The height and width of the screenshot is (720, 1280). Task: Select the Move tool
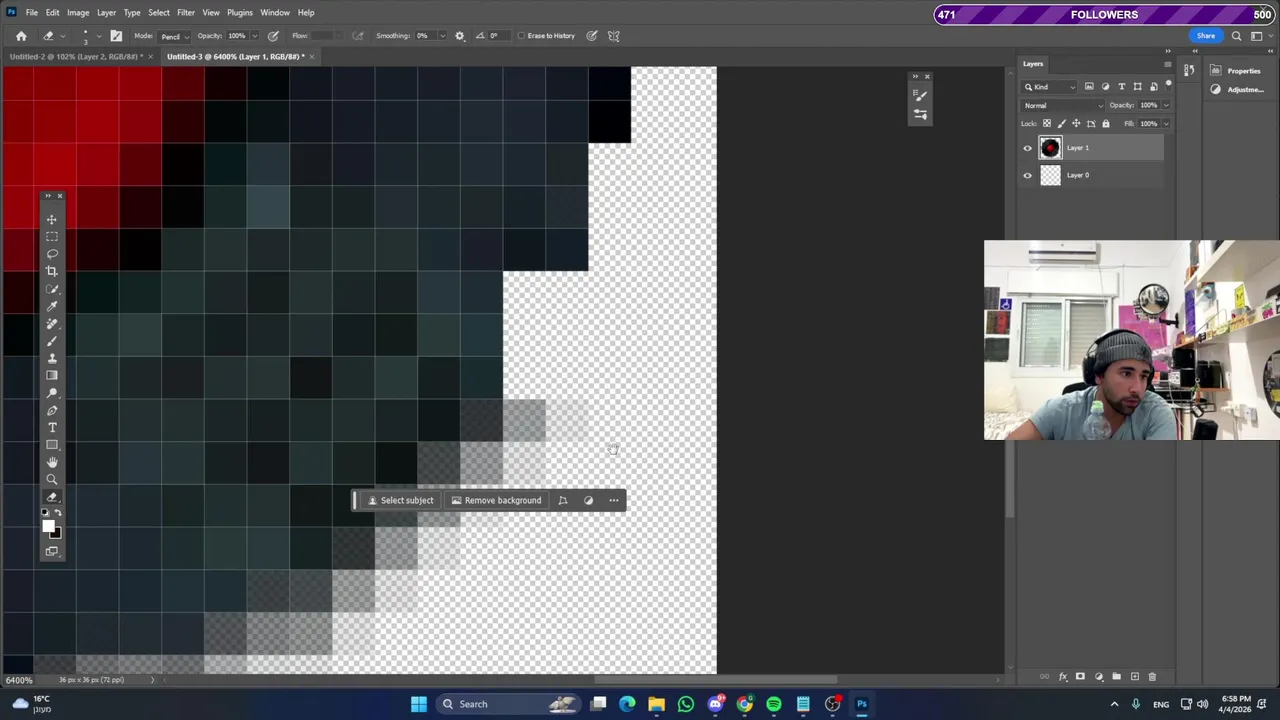pos(52,219)
